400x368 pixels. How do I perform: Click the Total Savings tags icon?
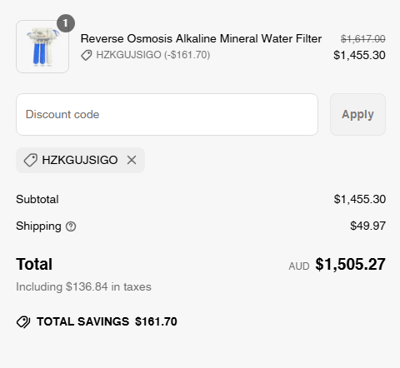click(x=23, y=322)
